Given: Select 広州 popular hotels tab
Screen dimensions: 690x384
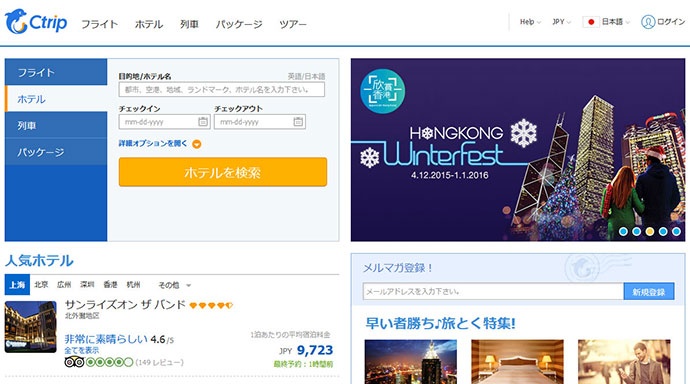Looking at the screenshot, I should 64,285.
